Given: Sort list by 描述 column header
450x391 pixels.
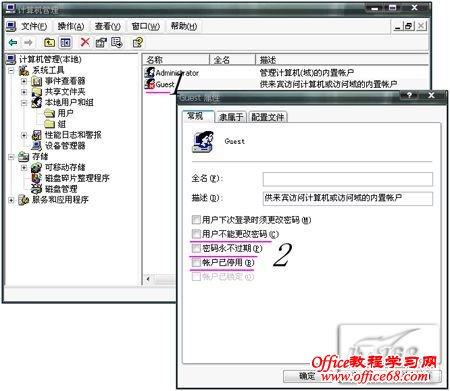Looking at the screenshot, I should pos(342,60).
